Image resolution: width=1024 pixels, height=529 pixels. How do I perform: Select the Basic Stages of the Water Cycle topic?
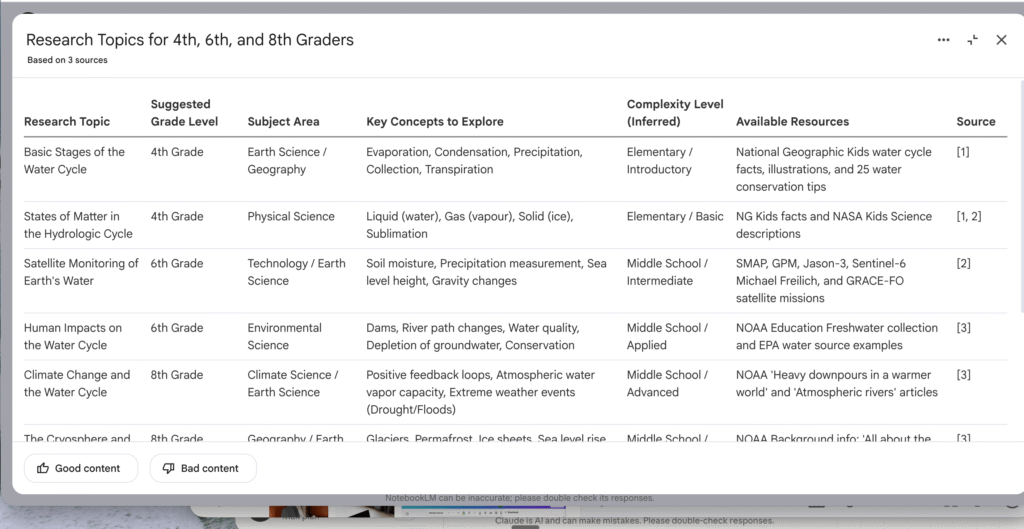74,161
